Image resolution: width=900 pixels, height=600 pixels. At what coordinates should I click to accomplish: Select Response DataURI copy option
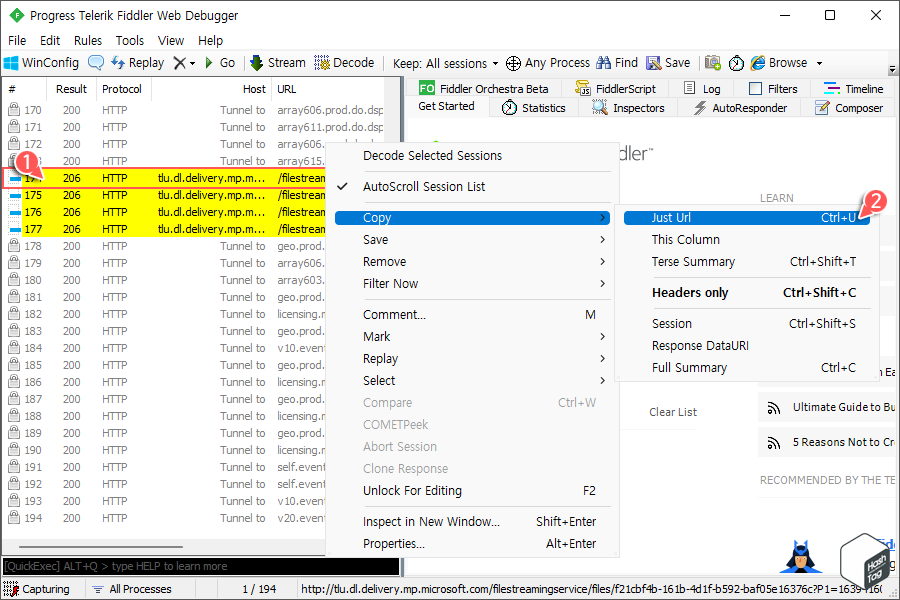747,346
